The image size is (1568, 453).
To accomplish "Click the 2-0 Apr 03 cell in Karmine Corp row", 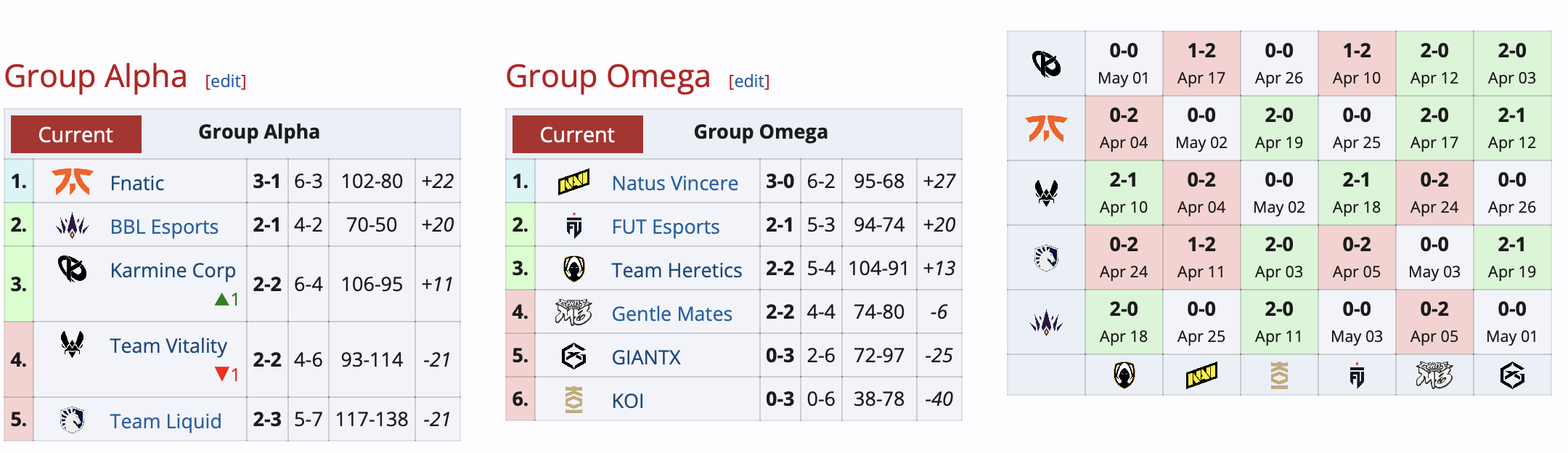I will [x=1512, y=64].
